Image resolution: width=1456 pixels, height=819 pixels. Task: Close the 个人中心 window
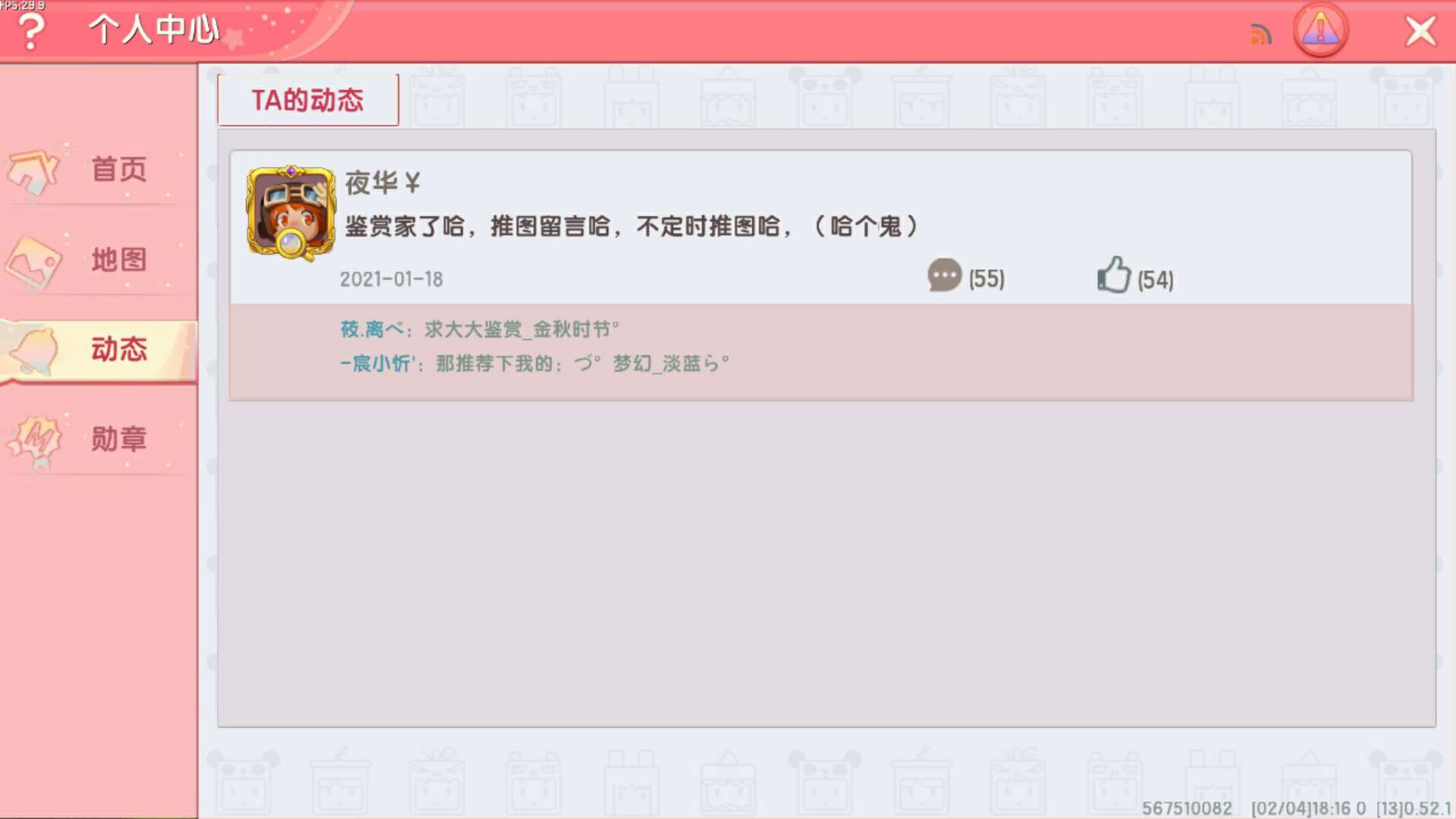click(1420, 31)
